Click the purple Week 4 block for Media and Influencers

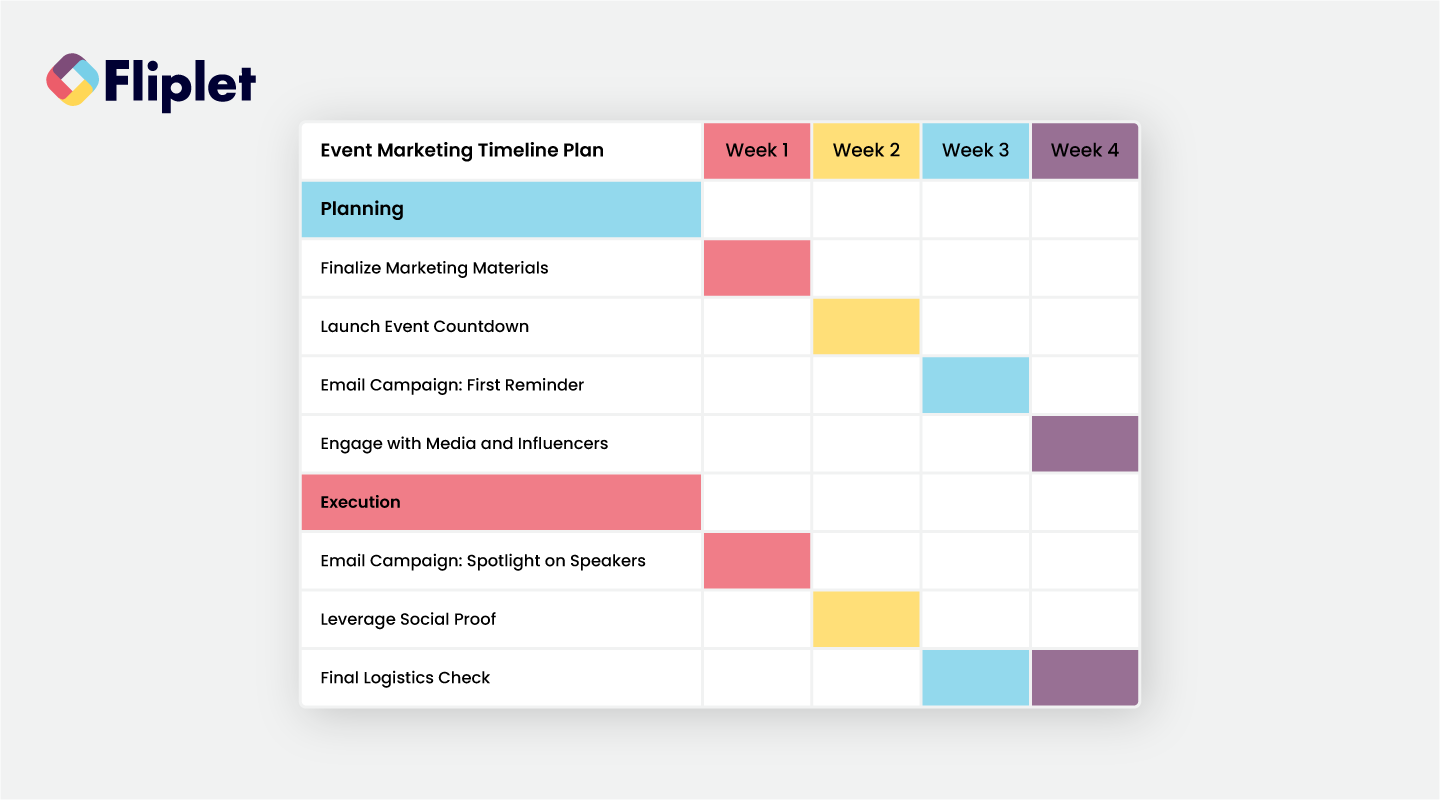click(x=1085, y=443)
